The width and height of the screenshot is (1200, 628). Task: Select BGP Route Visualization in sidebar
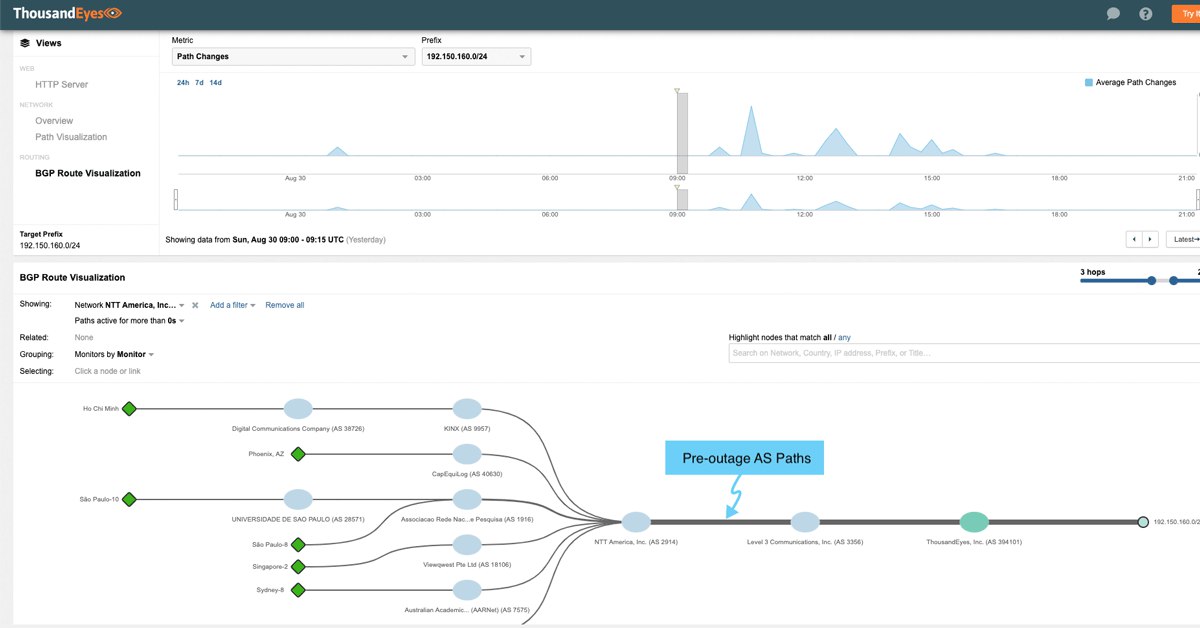[x=88, y=173]
